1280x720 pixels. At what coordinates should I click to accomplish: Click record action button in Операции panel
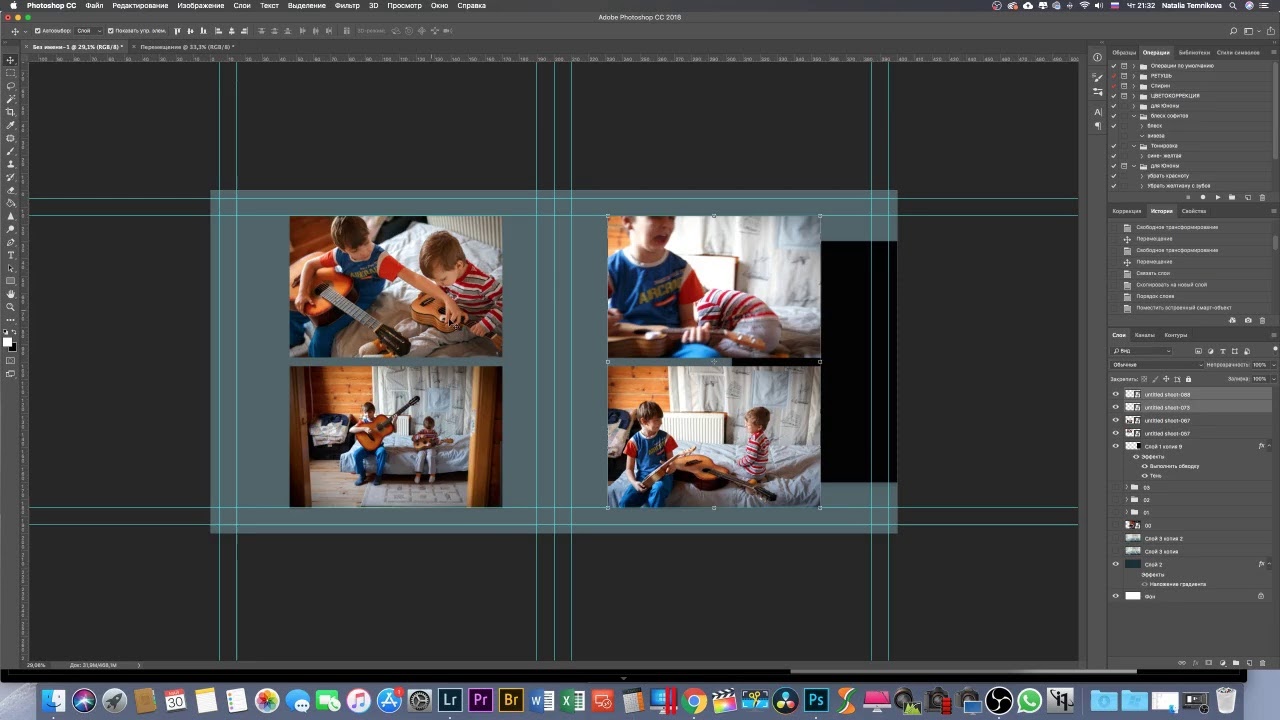point(1203,197)
